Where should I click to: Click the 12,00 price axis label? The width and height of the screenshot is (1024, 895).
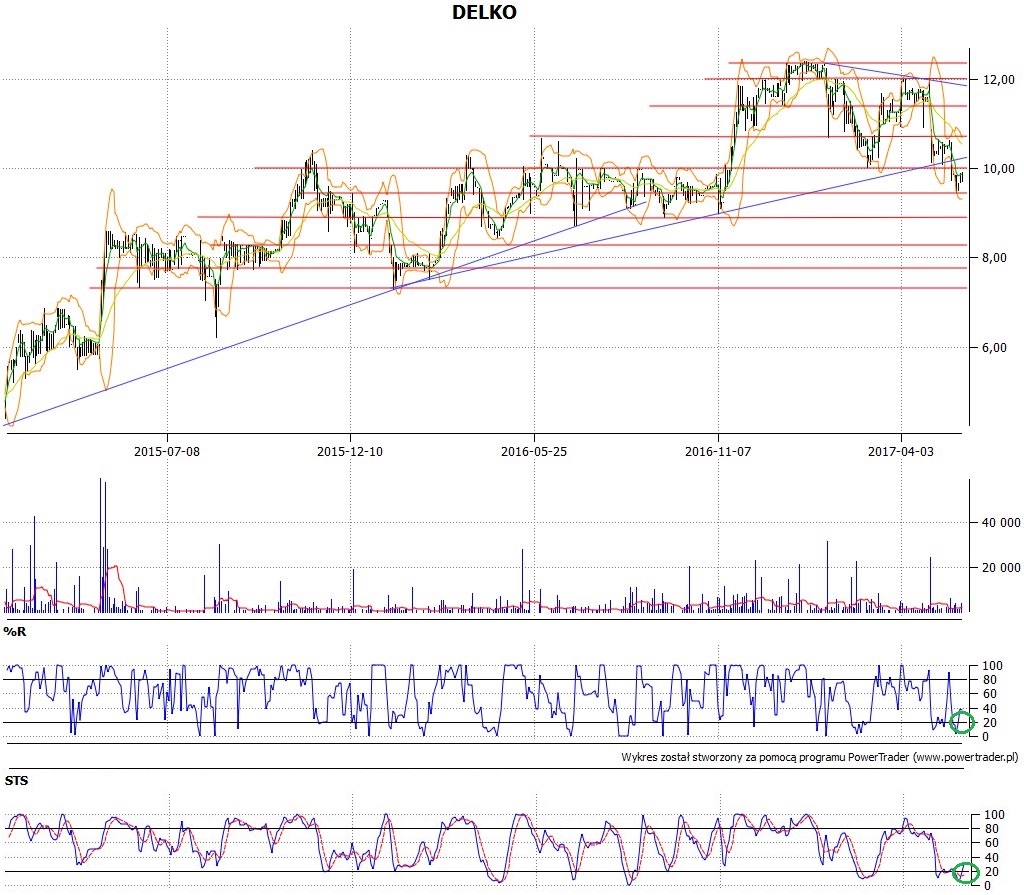[x=999, y=80]
